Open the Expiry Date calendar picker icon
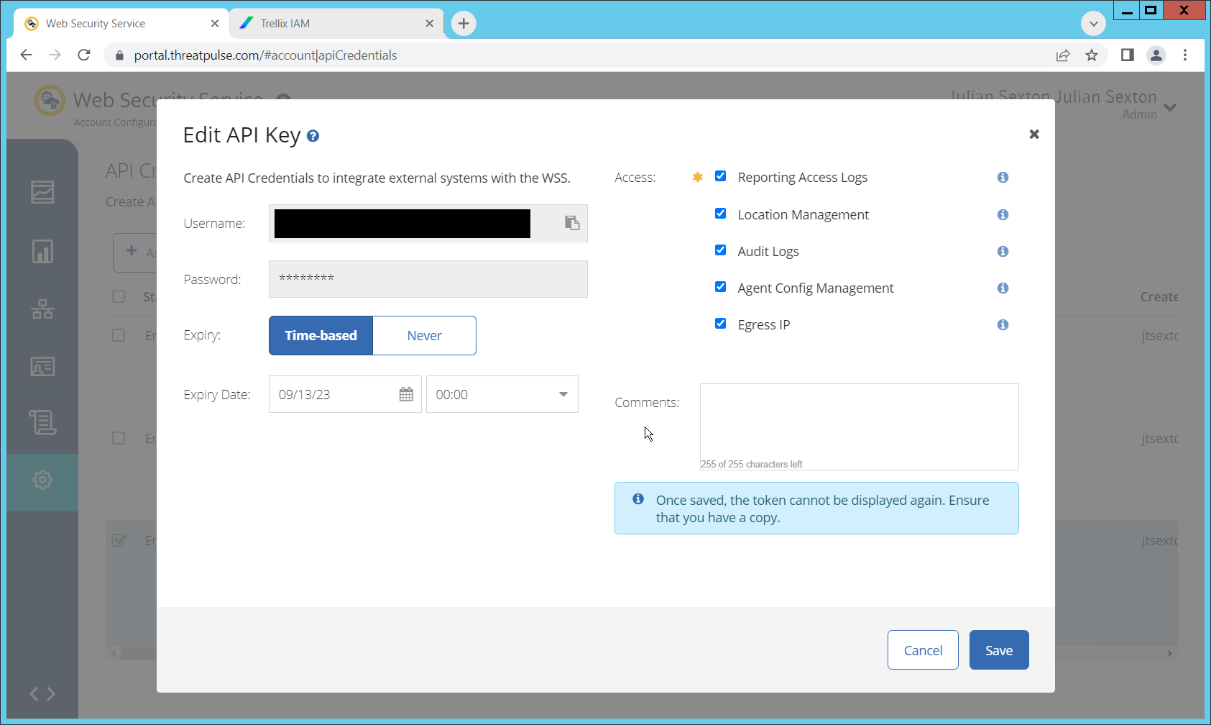 pyautogui.click(x=406, y=395)
